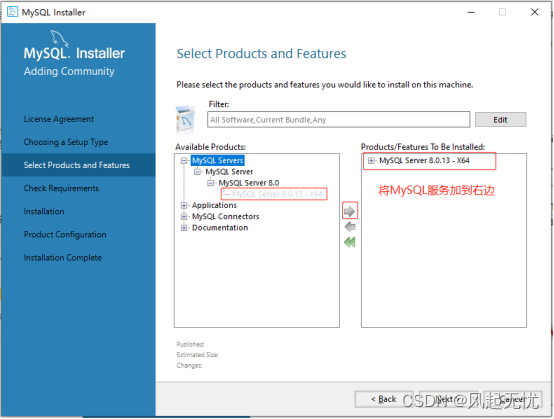Viewport: 554px width, 419px height.
Task: Click the Changes: label
Action: [x=189, y=365]
